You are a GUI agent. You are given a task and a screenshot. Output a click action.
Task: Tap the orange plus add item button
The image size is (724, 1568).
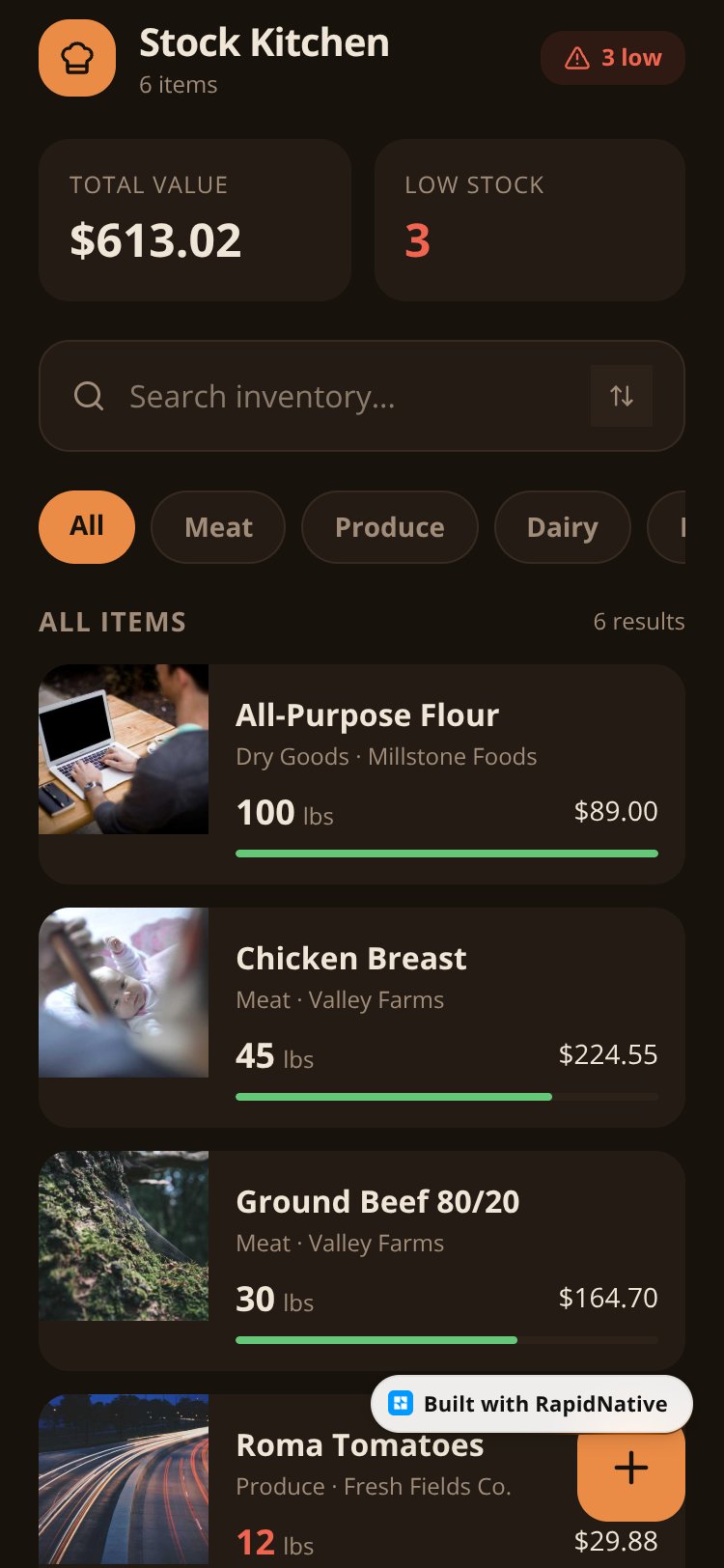(631, 1468)
